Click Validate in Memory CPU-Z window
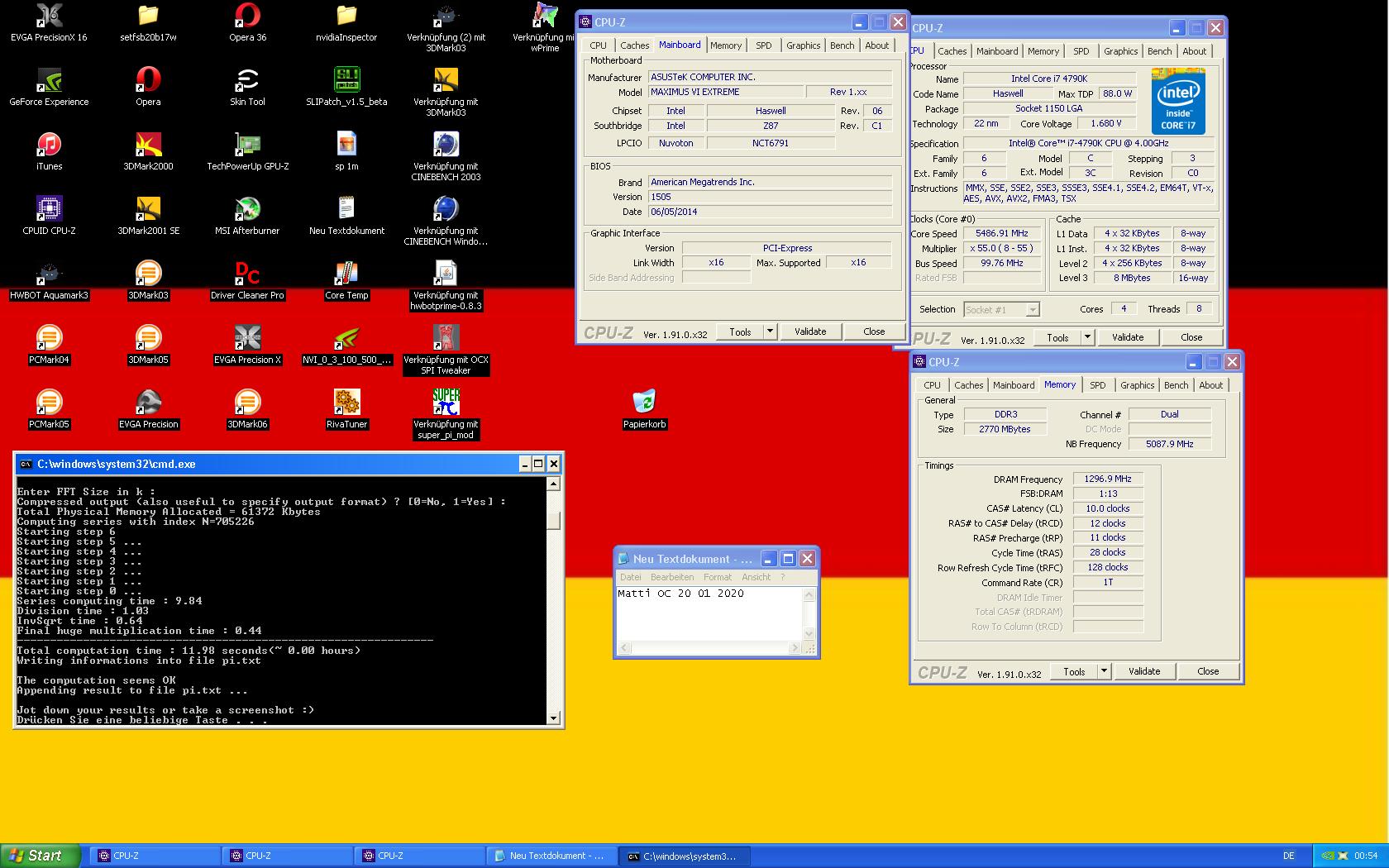 [1144, 671]
